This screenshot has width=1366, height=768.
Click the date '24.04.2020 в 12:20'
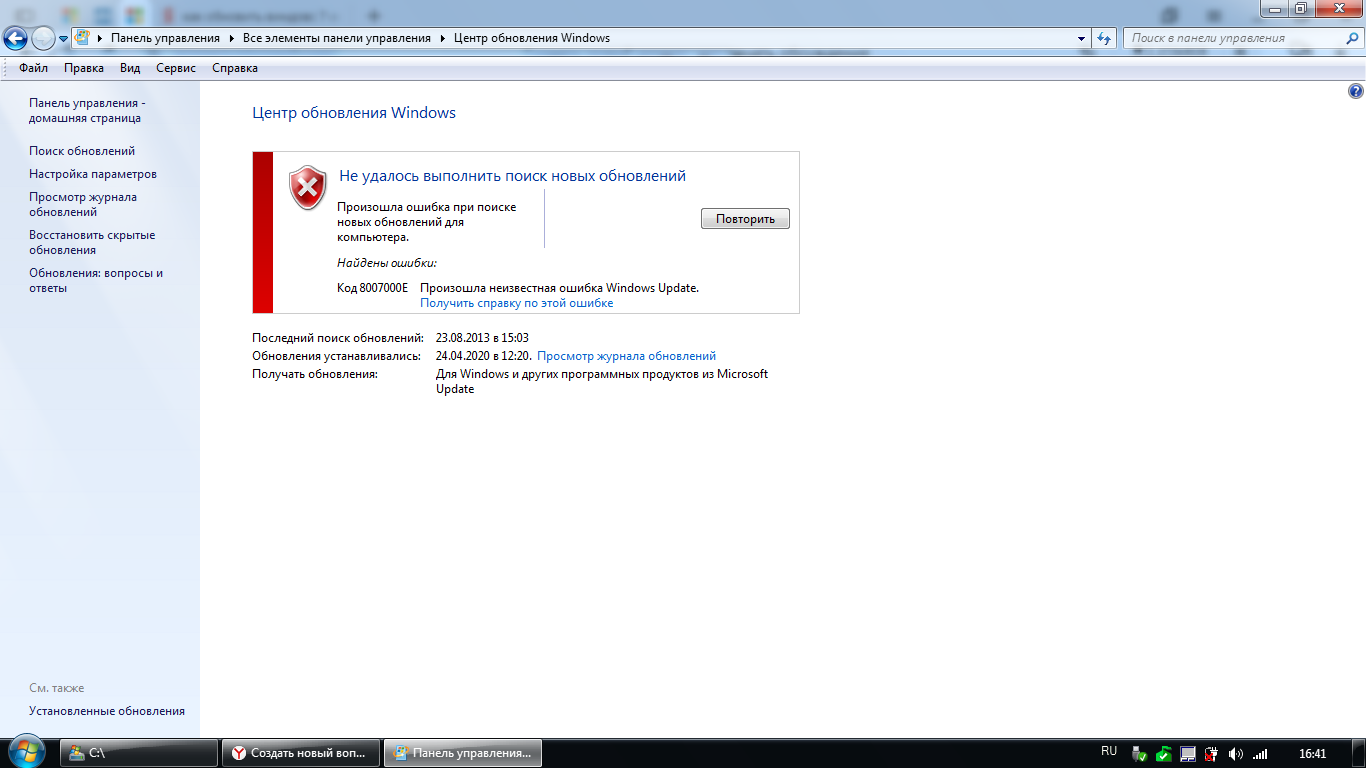483,356
